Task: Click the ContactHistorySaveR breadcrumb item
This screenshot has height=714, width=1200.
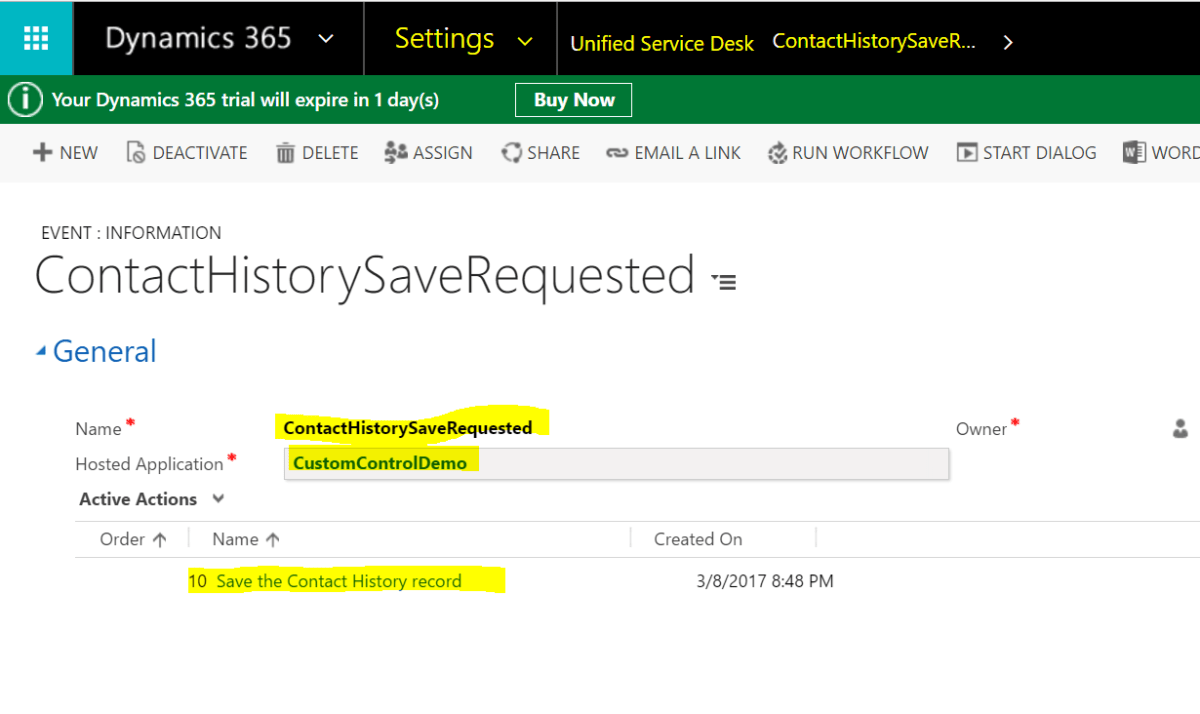Action: click(873, 41)
